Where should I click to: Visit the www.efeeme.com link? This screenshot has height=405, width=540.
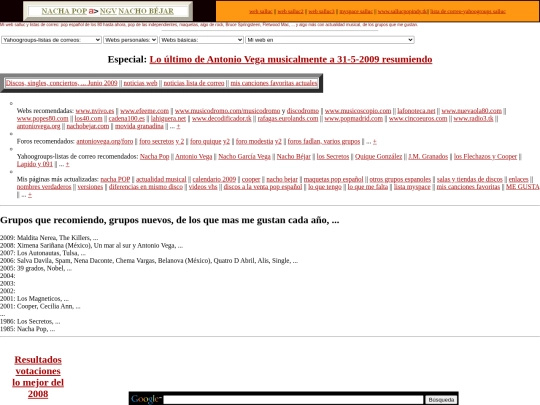tap(144, 111)
